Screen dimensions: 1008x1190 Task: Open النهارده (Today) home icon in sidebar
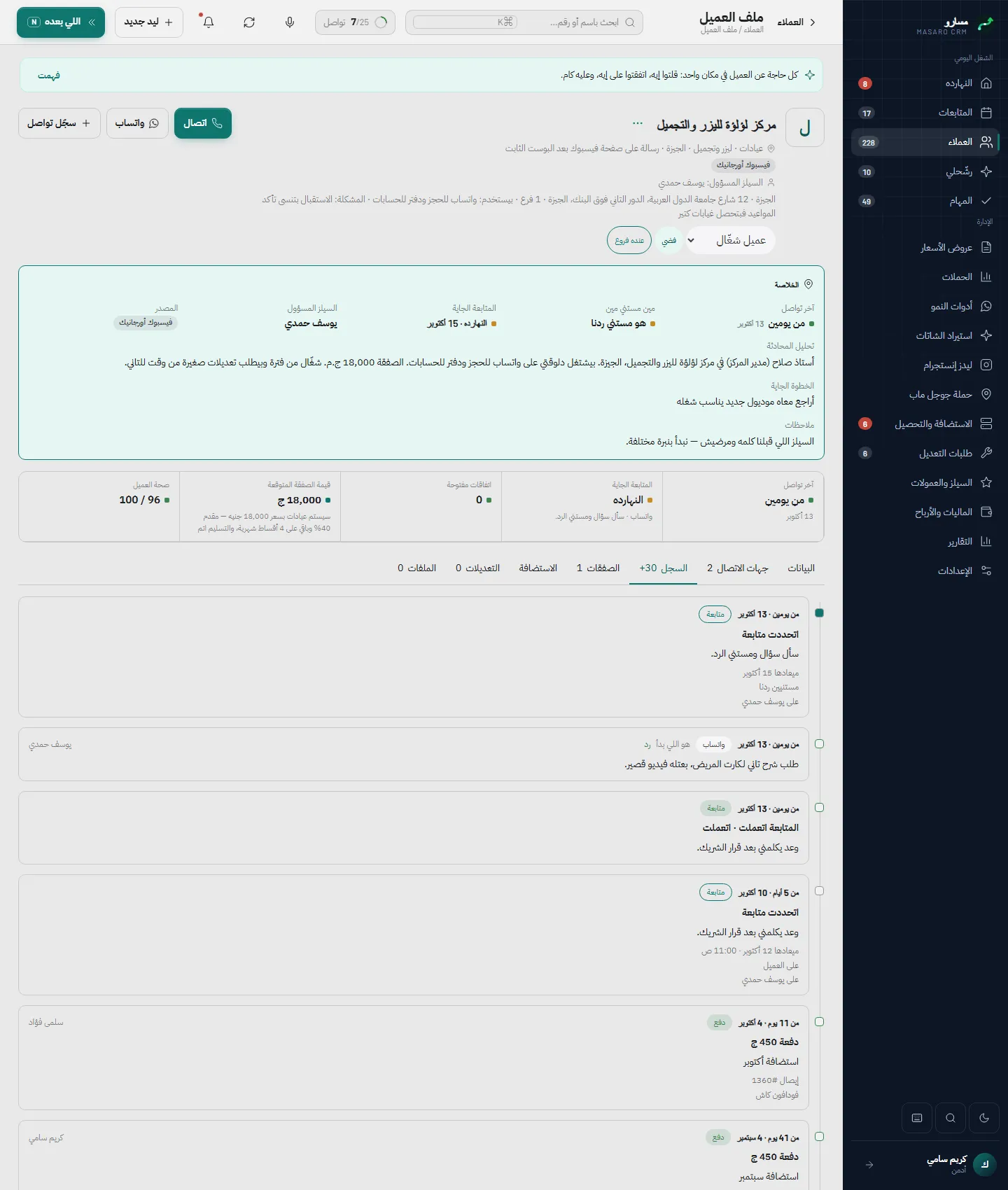coord(986,83)
